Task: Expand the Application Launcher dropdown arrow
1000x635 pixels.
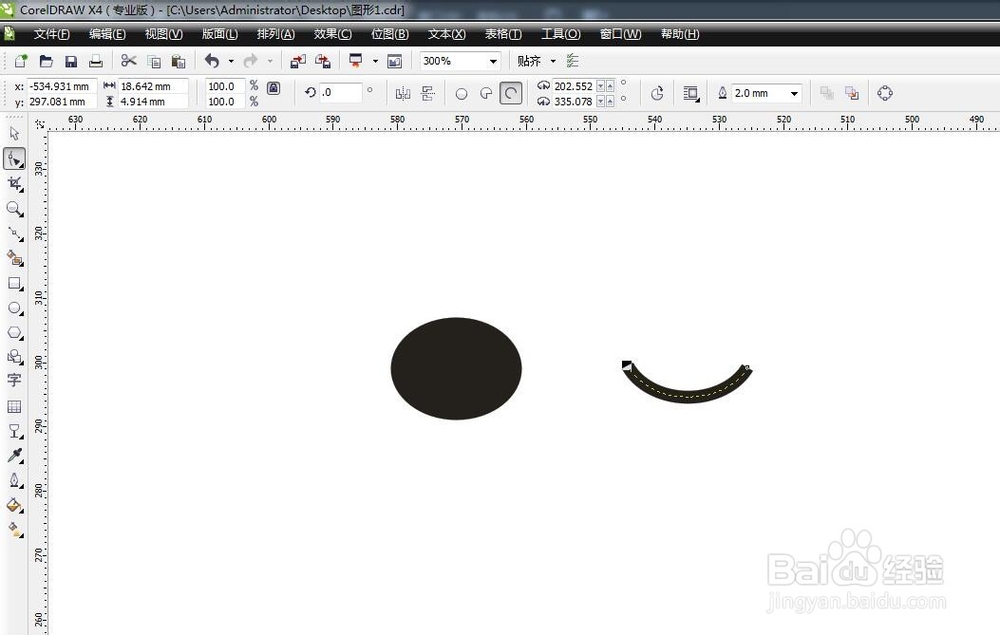Action: point(375,61)
